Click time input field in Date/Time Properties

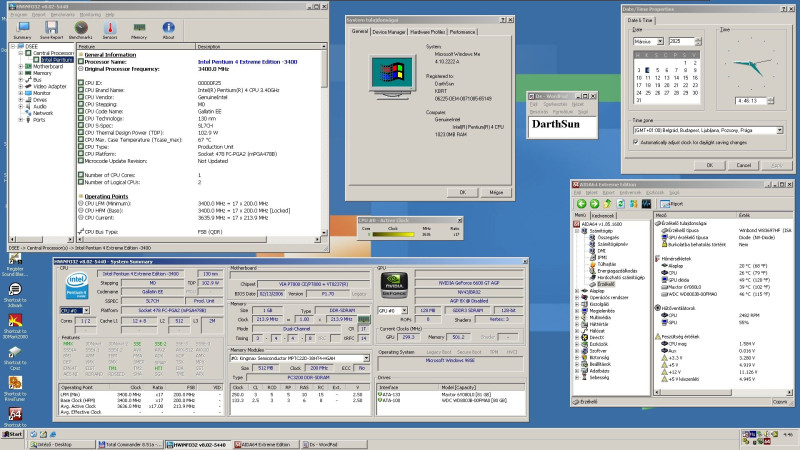pos(751,101)
